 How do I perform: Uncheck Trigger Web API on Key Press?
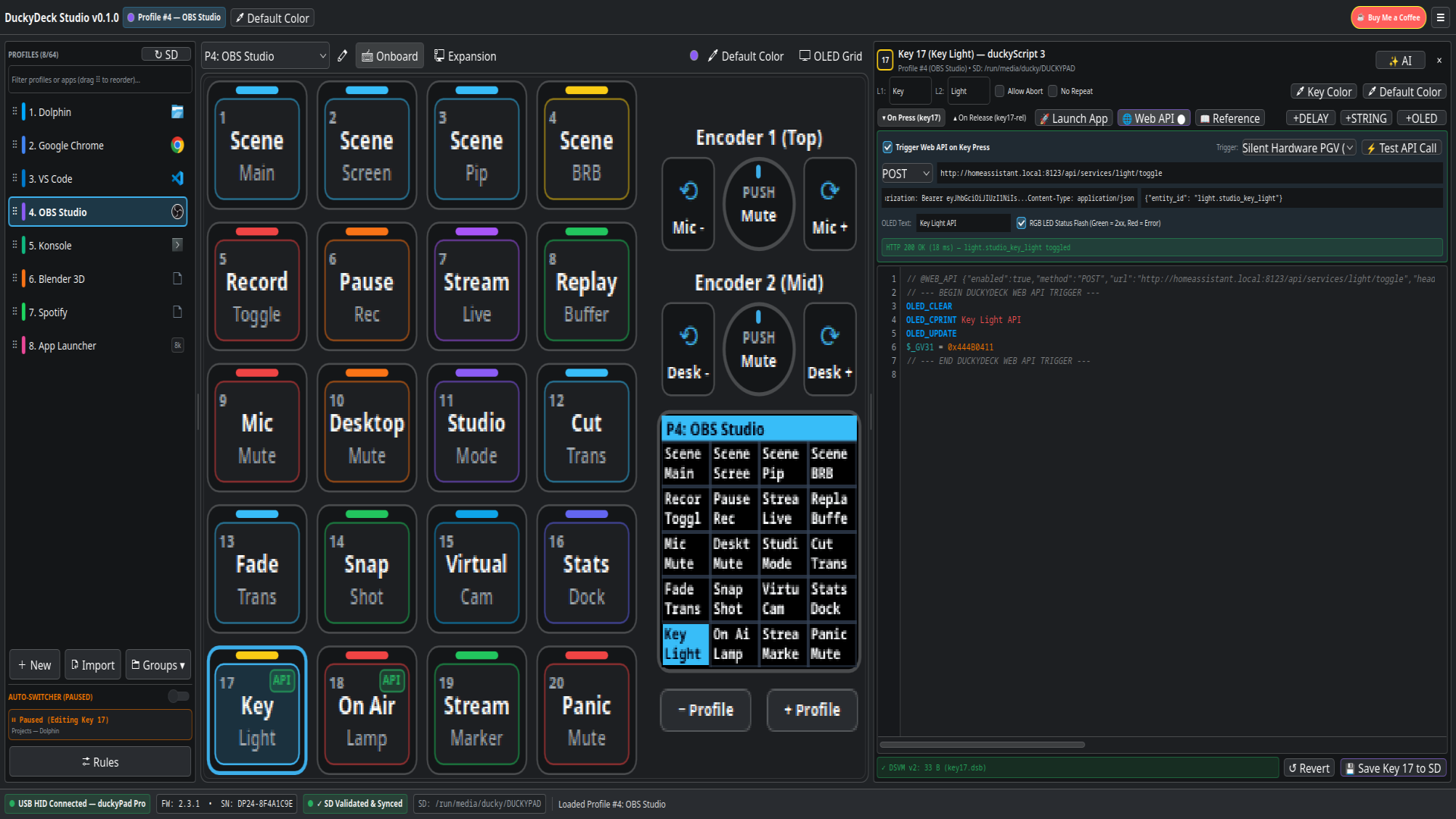pos(887,148)
